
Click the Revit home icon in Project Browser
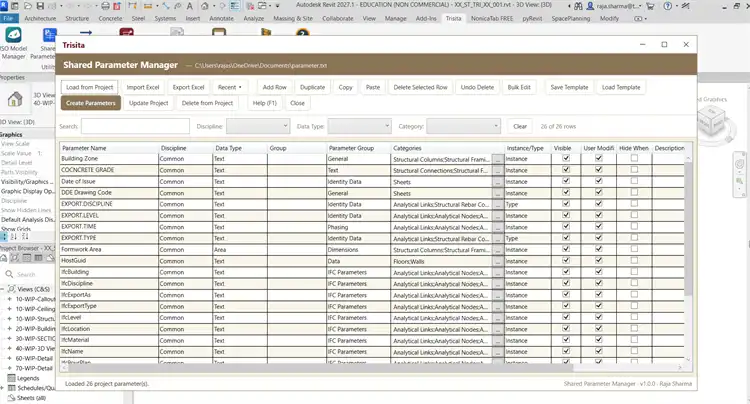coord(4,258)
